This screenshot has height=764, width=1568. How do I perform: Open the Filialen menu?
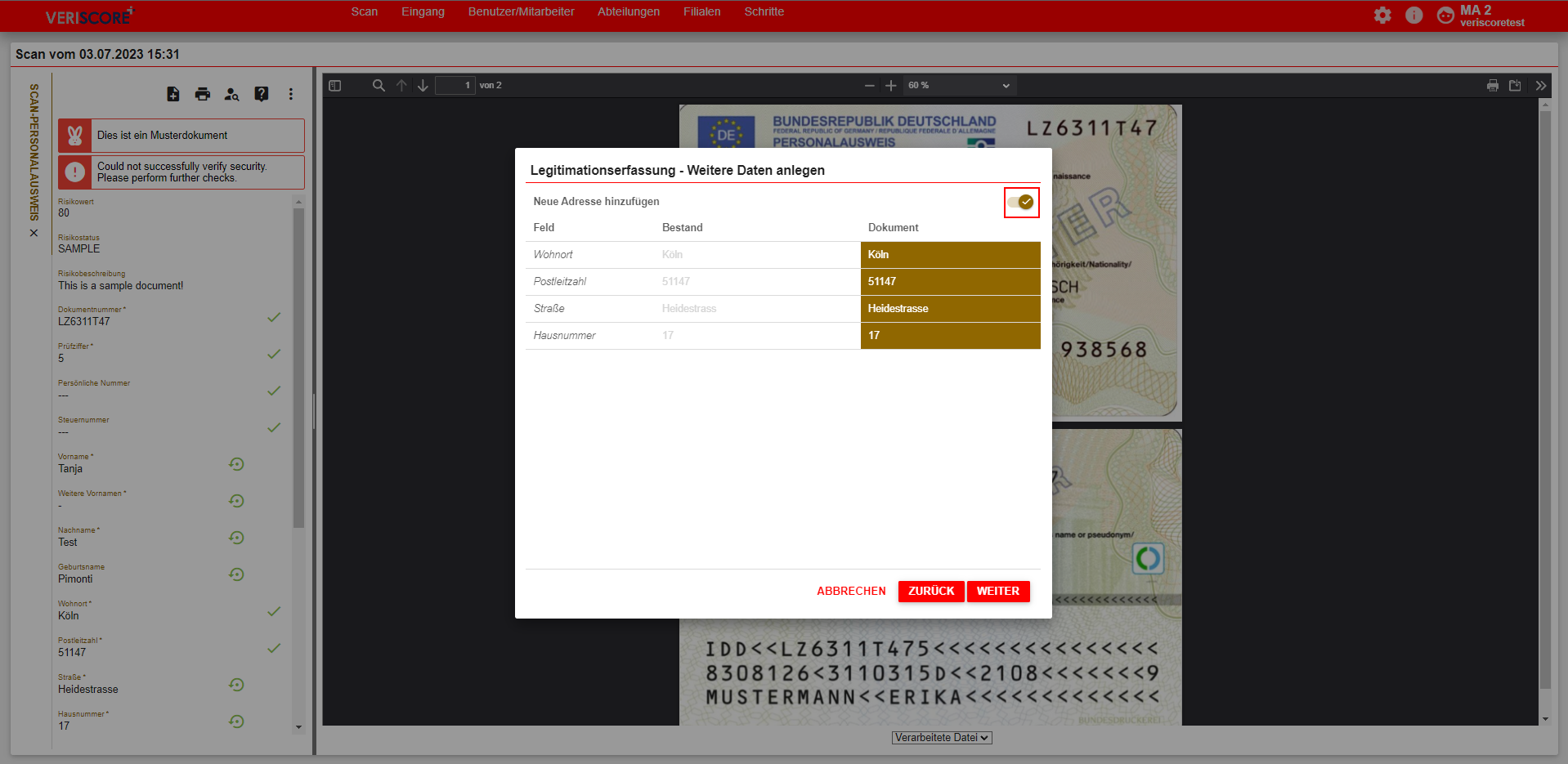click(702, 11)
